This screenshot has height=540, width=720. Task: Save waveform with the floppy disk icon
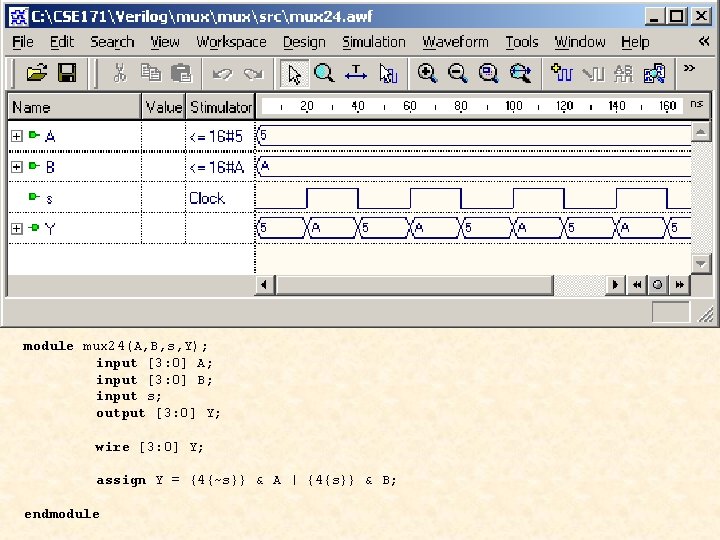click(x=67, y=73)
